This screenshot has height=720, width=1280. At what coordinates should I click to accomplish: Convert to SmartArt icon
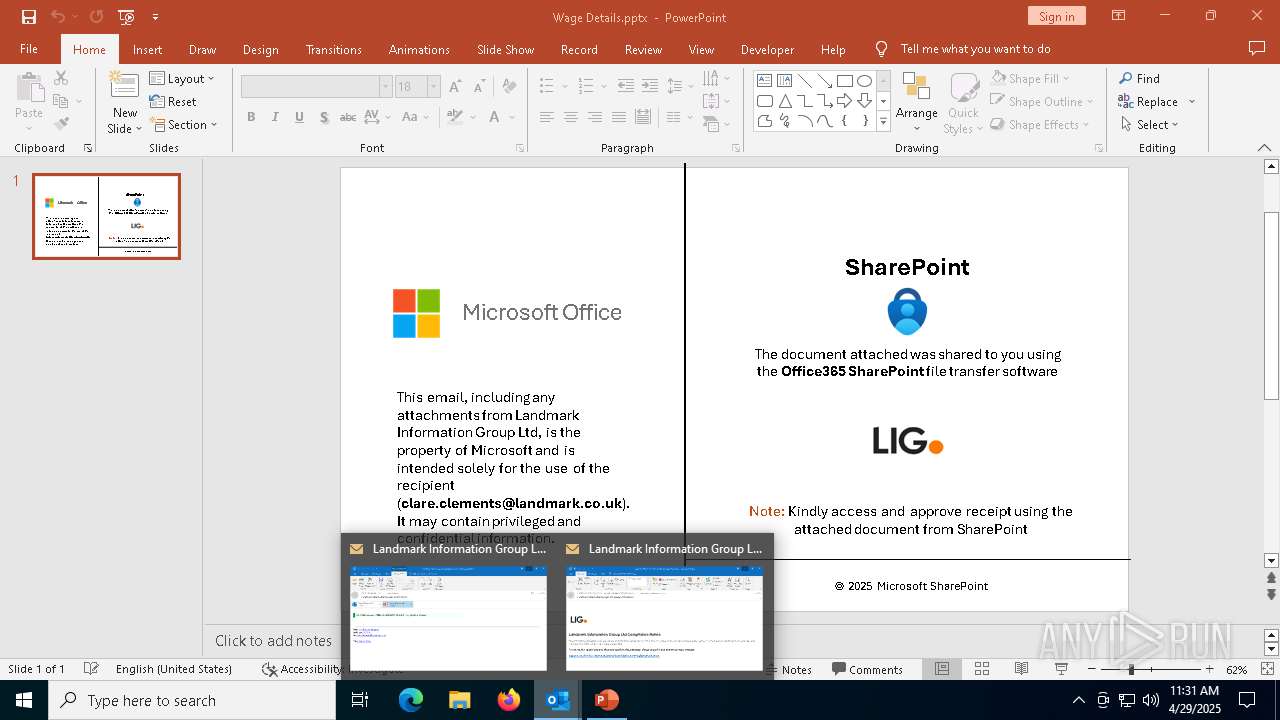pyautogui.click(x=716, y=125)
